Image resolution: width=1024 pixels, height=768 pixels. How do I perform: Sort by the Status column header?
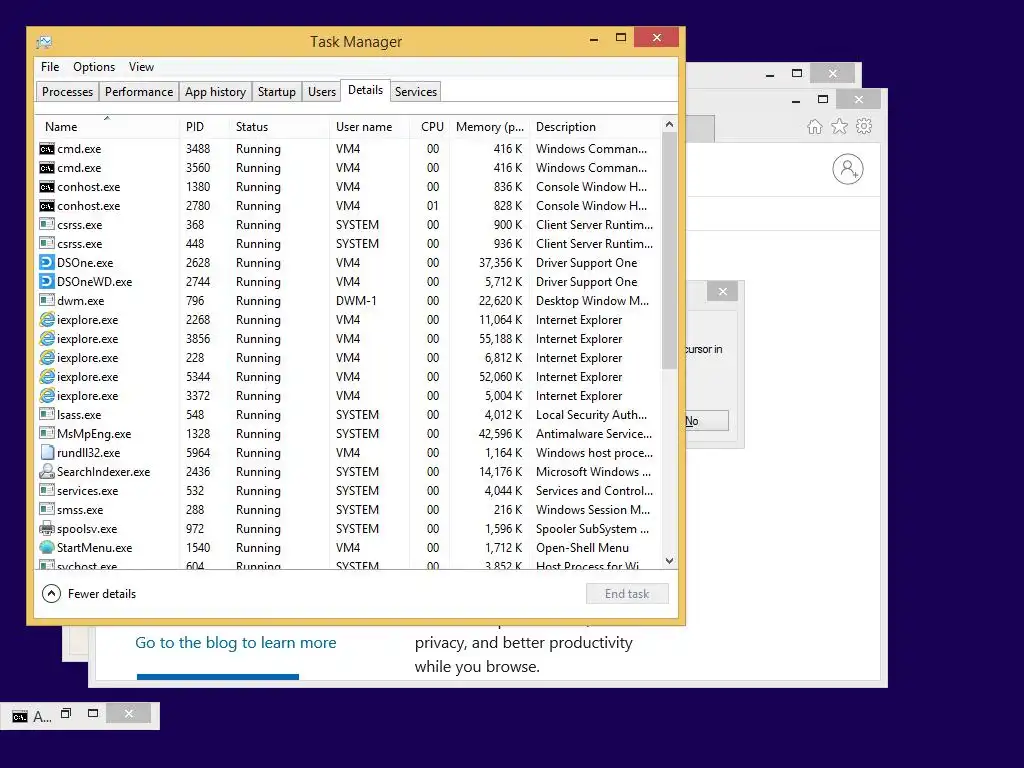279,127
